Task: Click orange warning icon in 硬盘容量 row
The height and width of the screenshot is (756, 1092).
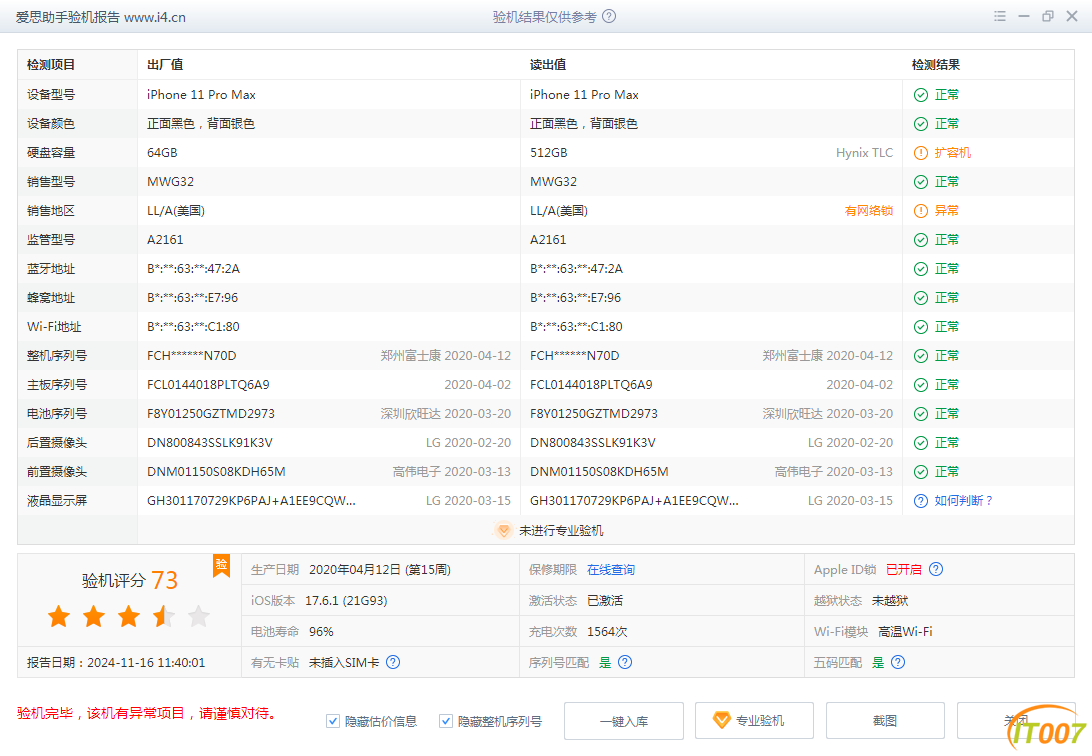Action: [921, 153]
